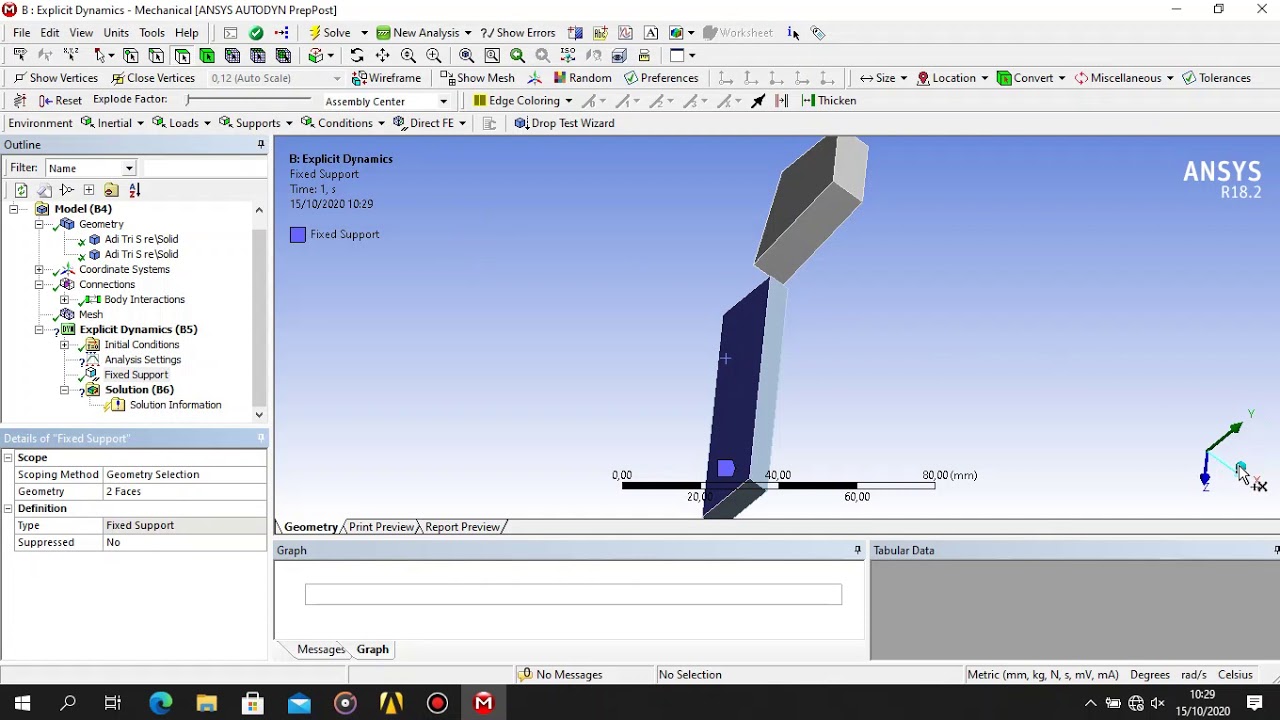Image resolution: width=1280 pixels, height=720 pixels.
Task: Open Microsoft Edge from the taskbar
Action: tap(160, 703)
